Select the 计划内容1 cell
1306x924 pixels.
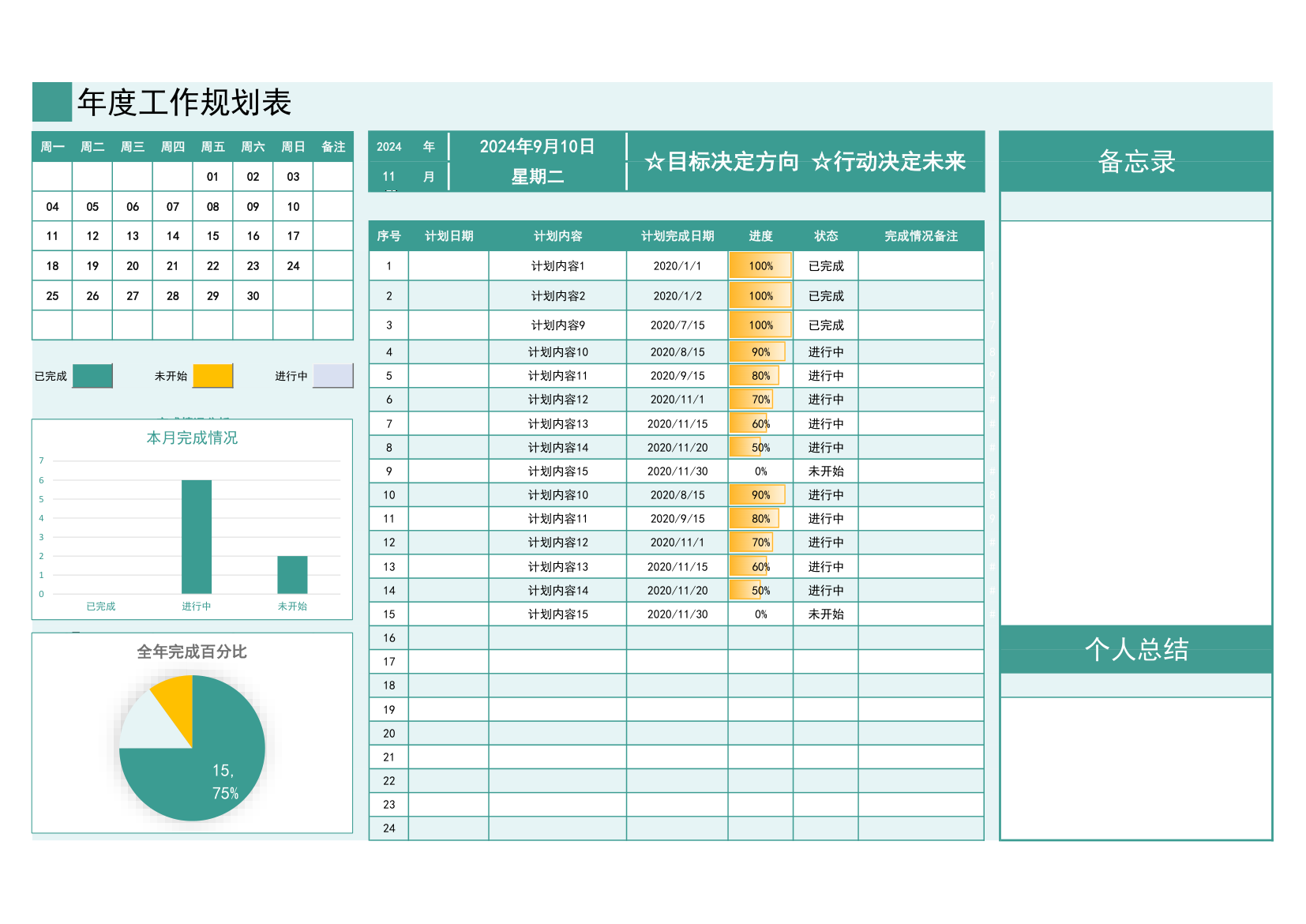(557, 266)
